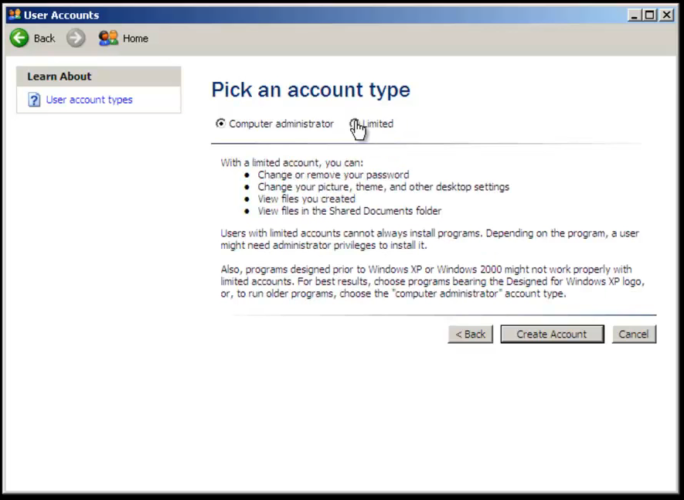
Task: Maximize the User Accounts window
Action: [x=650, y=15]
